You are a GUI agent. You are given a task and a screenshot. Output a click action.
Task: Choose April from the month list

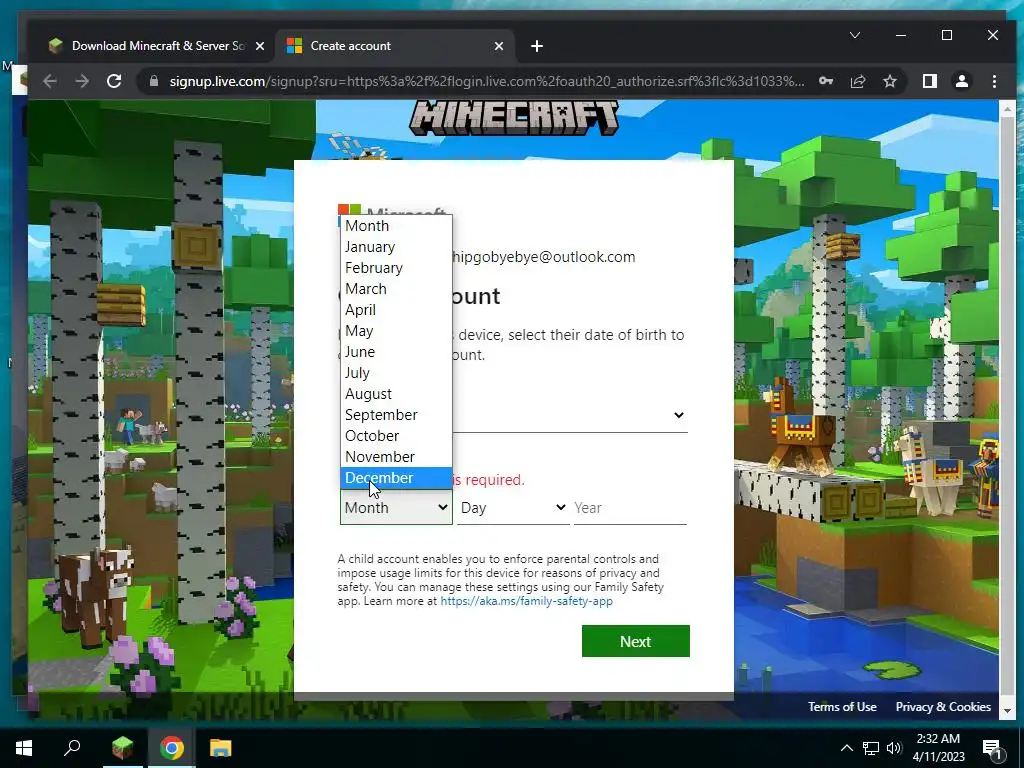click(x=396, y=310)
